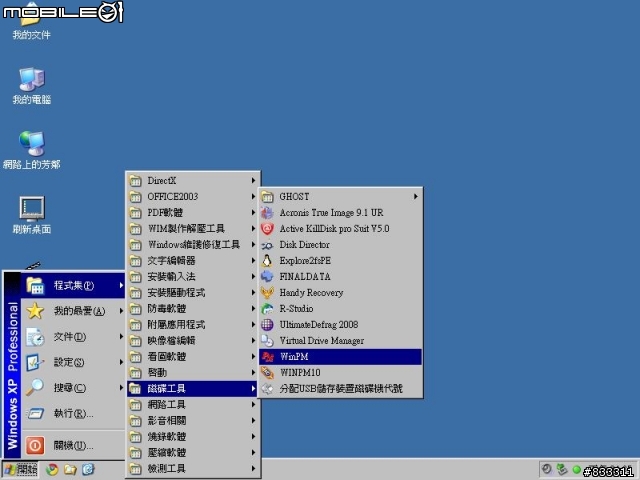
Task: Open the 燒錄軟體 submenu
Action: click(193, 436)
